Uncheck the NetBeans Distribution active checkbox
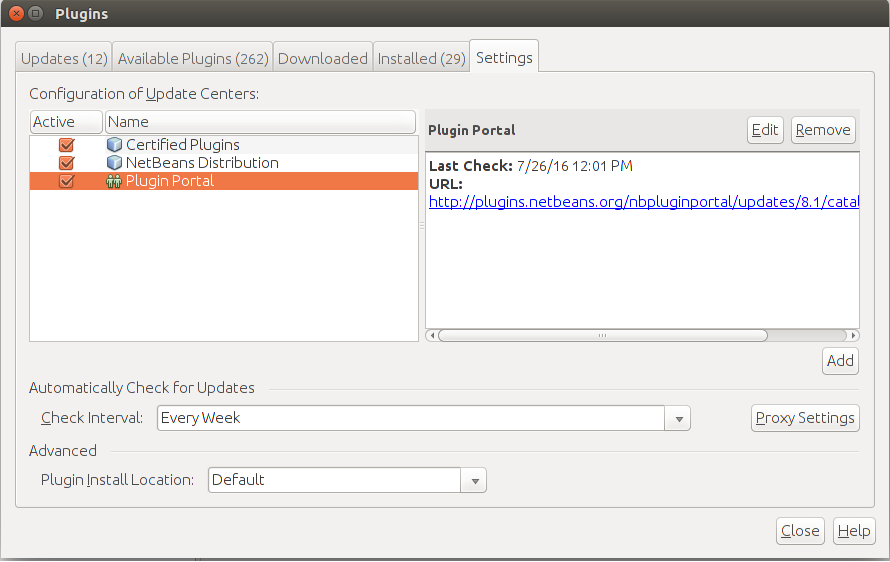Screen dimensions: 890x562 point(66,163)
